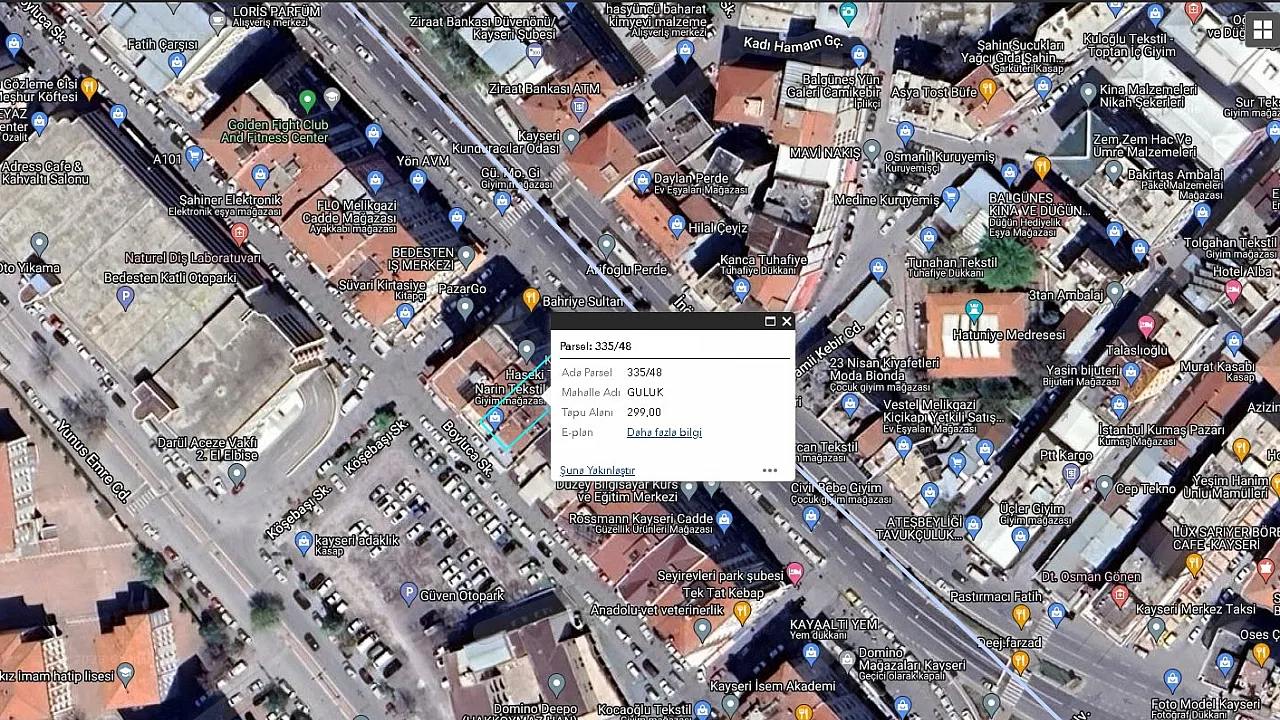Click the Foto Model Kayseri marker

tap(1173, 681)
